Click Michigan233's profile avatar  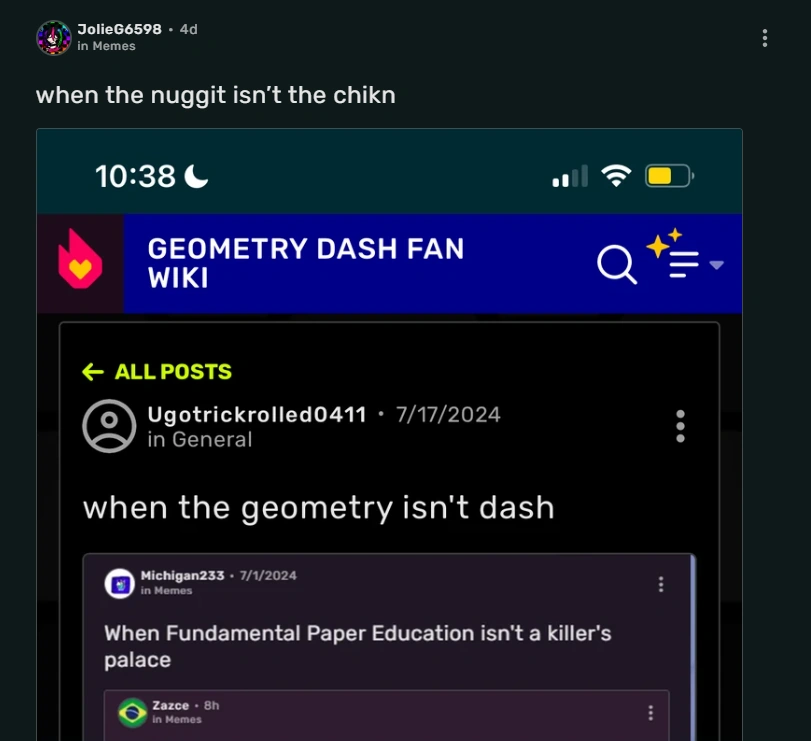(x=120, y=583)
